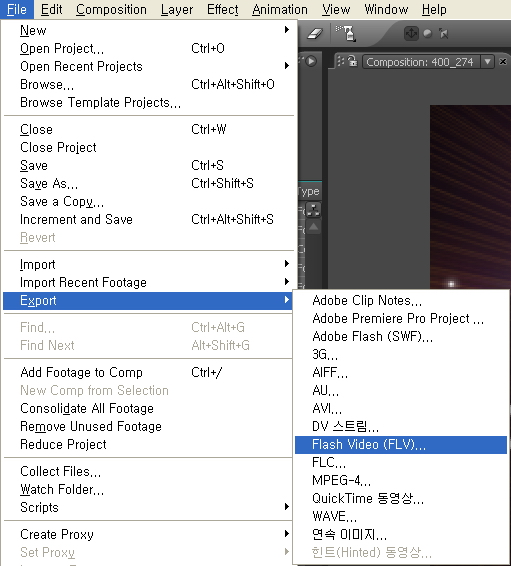Select the AU... export option

coord(401,391)
